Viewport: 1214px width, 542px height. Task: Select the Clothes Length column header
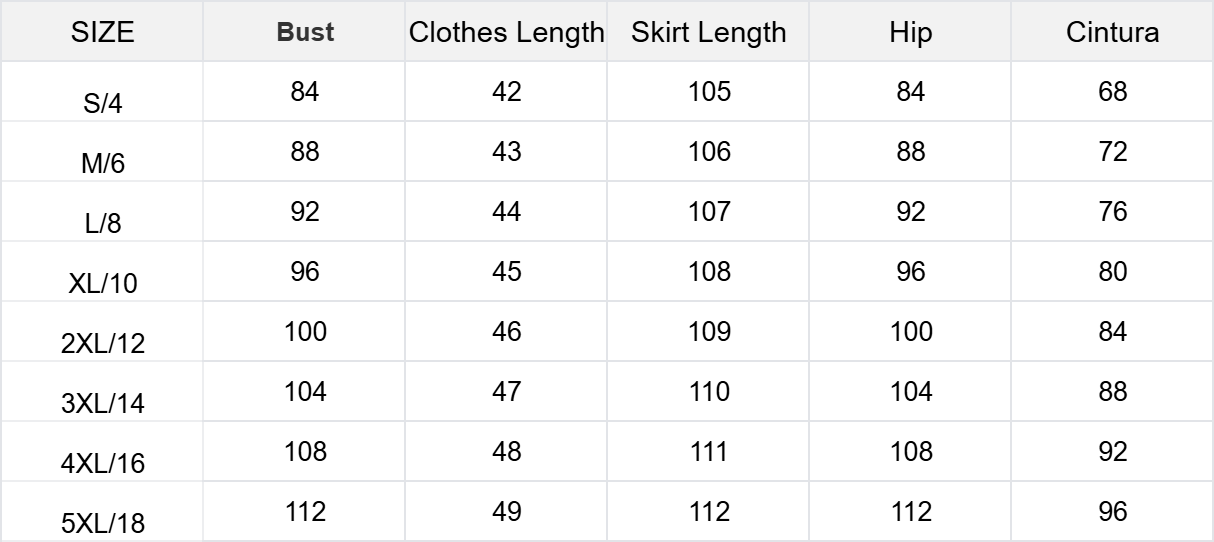coord(507,32)
